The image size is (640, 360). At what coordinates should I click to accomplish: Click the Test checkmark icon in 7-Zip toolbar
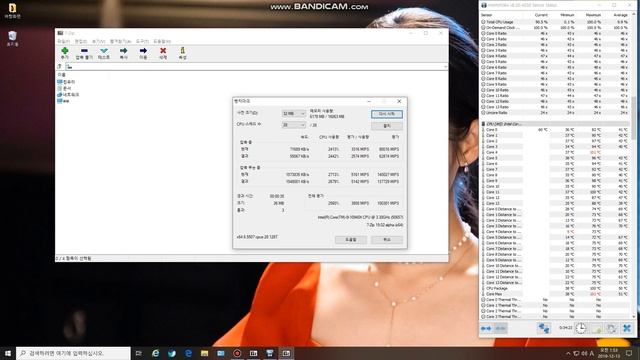click(x=104, y=51)
